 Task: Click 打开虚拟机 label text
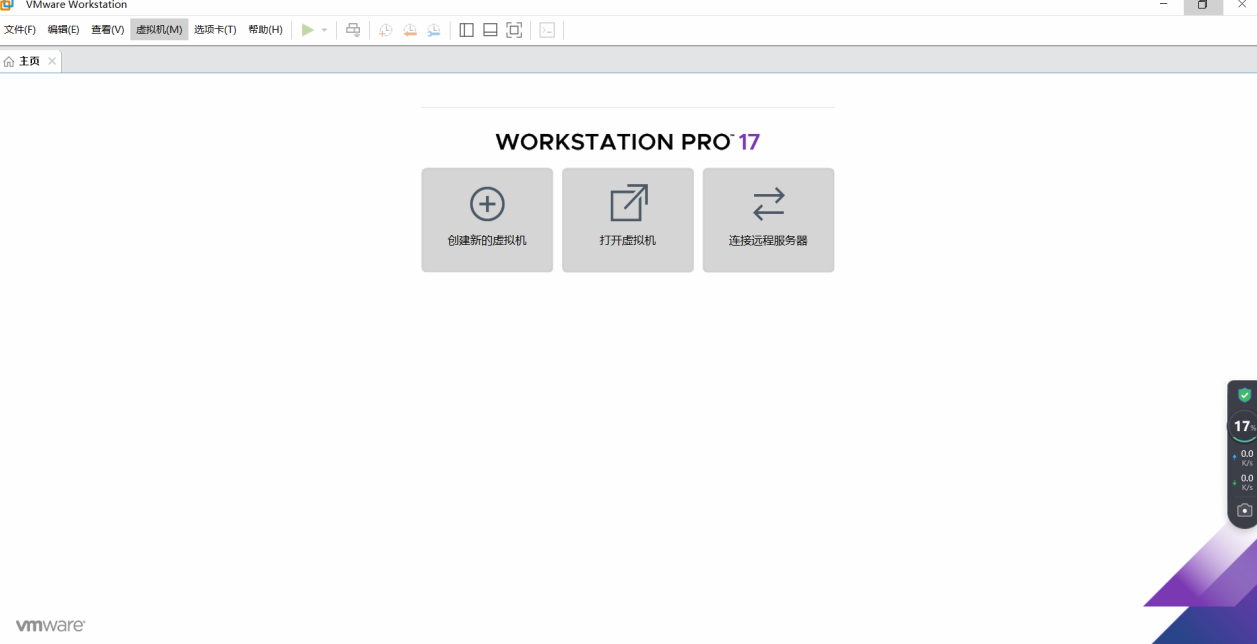pyautogui.click(x=628, y=241)
